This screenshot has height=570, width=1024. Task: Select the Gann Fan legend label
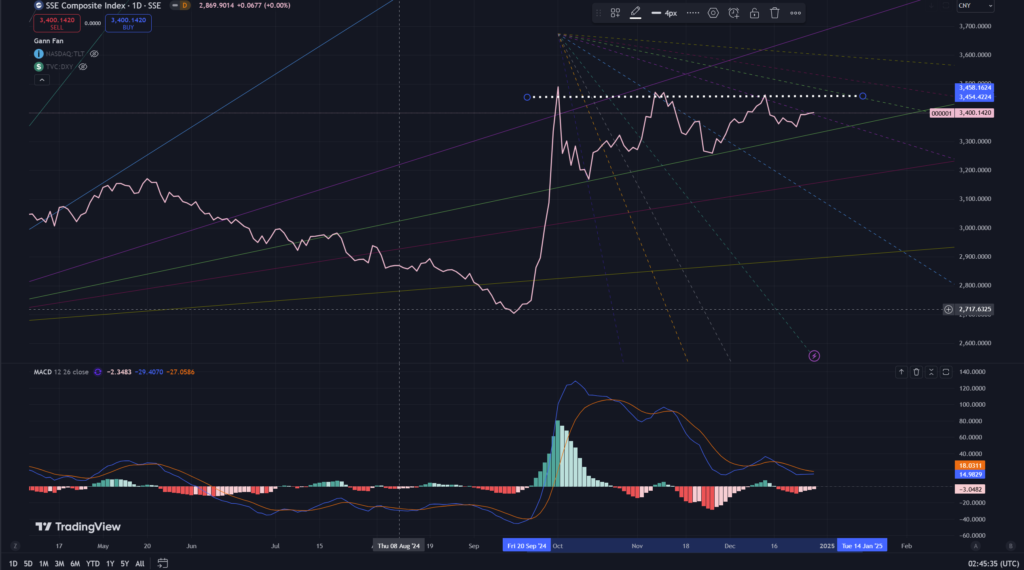pyautogui.click(x=48, y=40)
